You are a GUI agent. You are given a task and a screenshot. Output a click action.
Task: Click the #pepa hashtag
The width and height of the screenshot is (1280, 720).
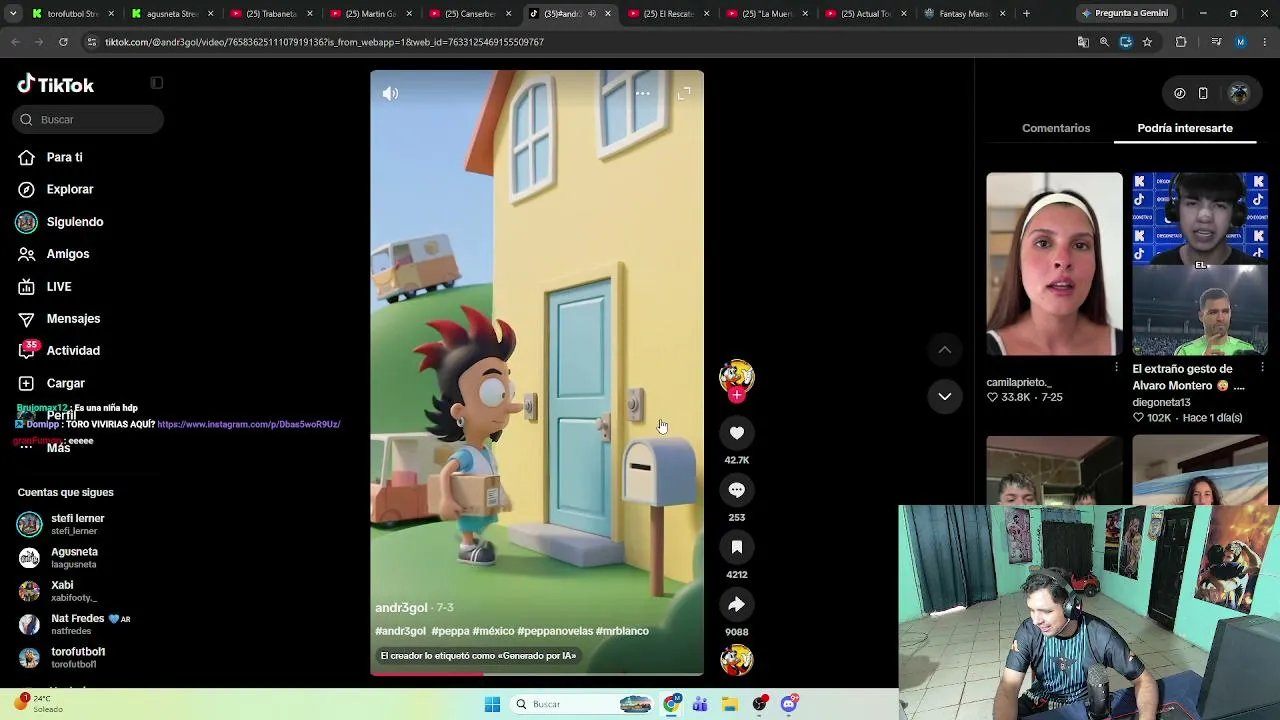pos(450,631)
